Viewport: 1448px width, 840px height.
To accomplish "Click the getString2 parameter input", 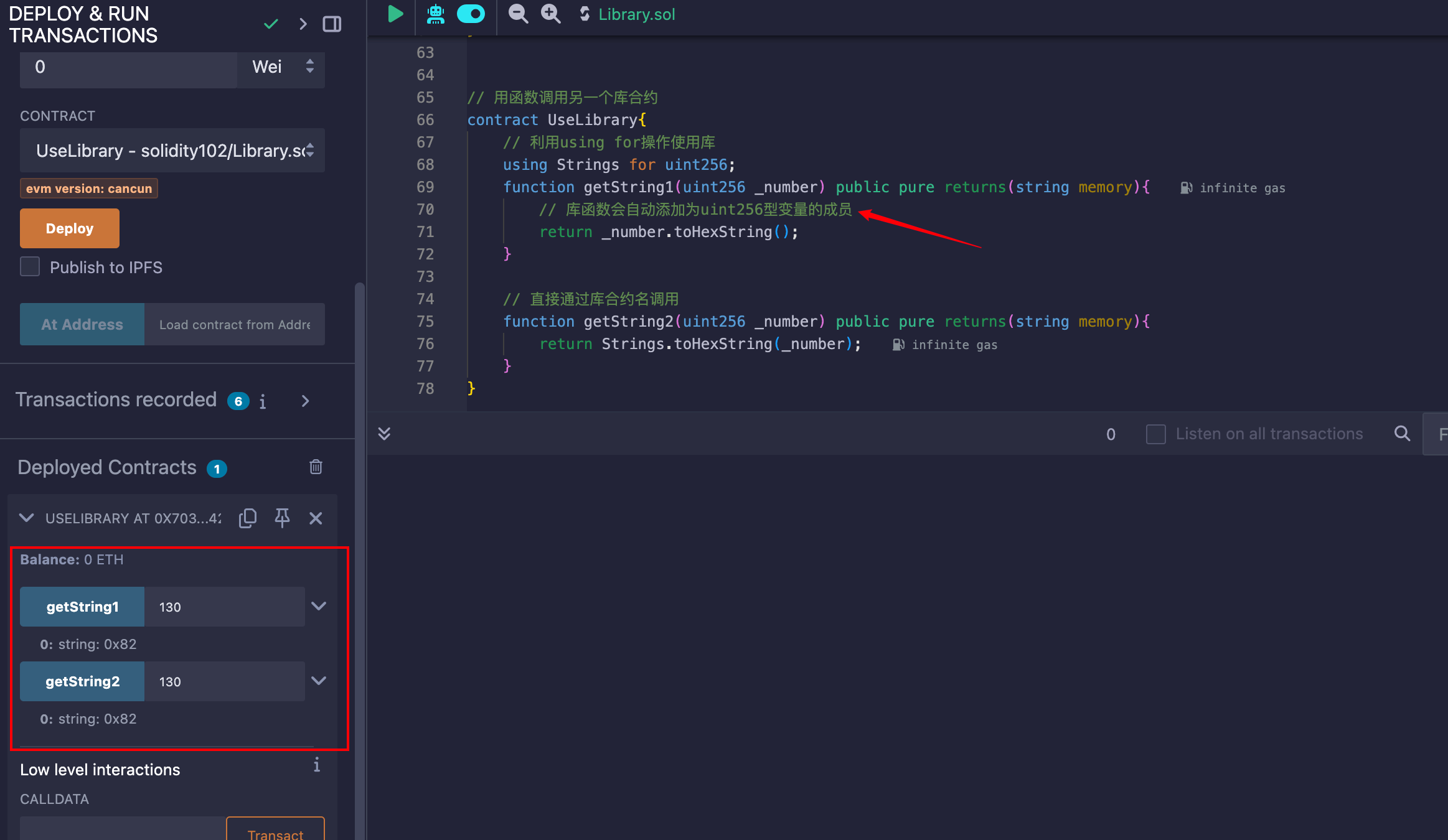I will coord(225,681).
